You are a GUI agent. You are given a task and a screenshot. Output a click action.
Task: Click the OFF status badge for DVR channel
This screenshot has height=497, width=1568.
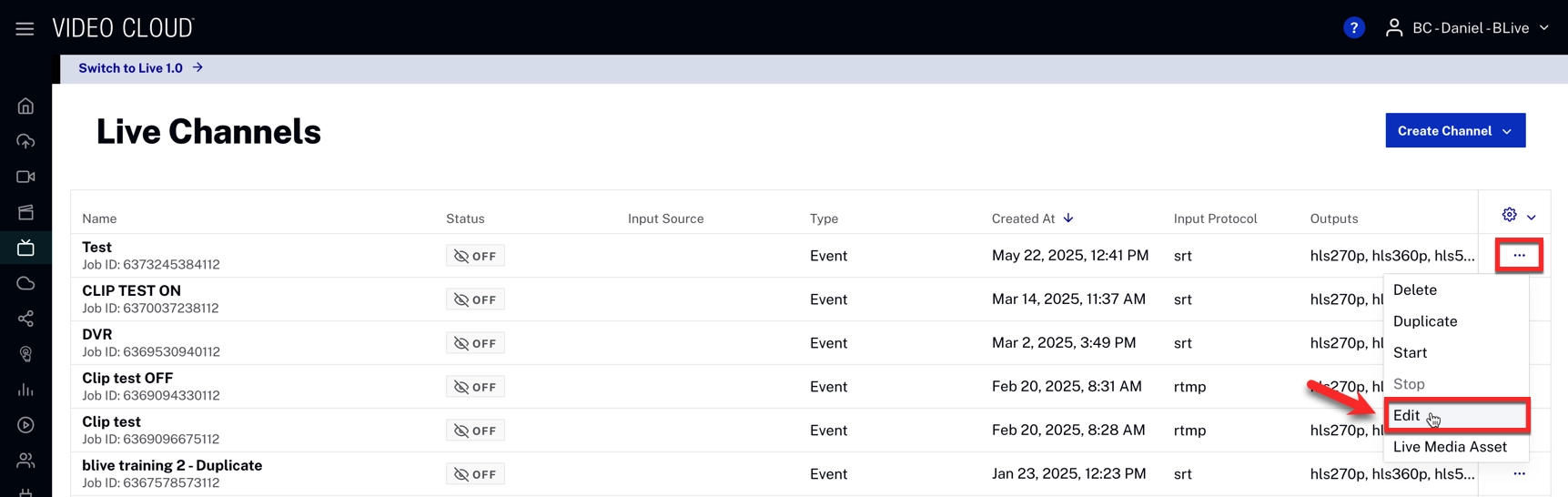click(x=475, y=344)
